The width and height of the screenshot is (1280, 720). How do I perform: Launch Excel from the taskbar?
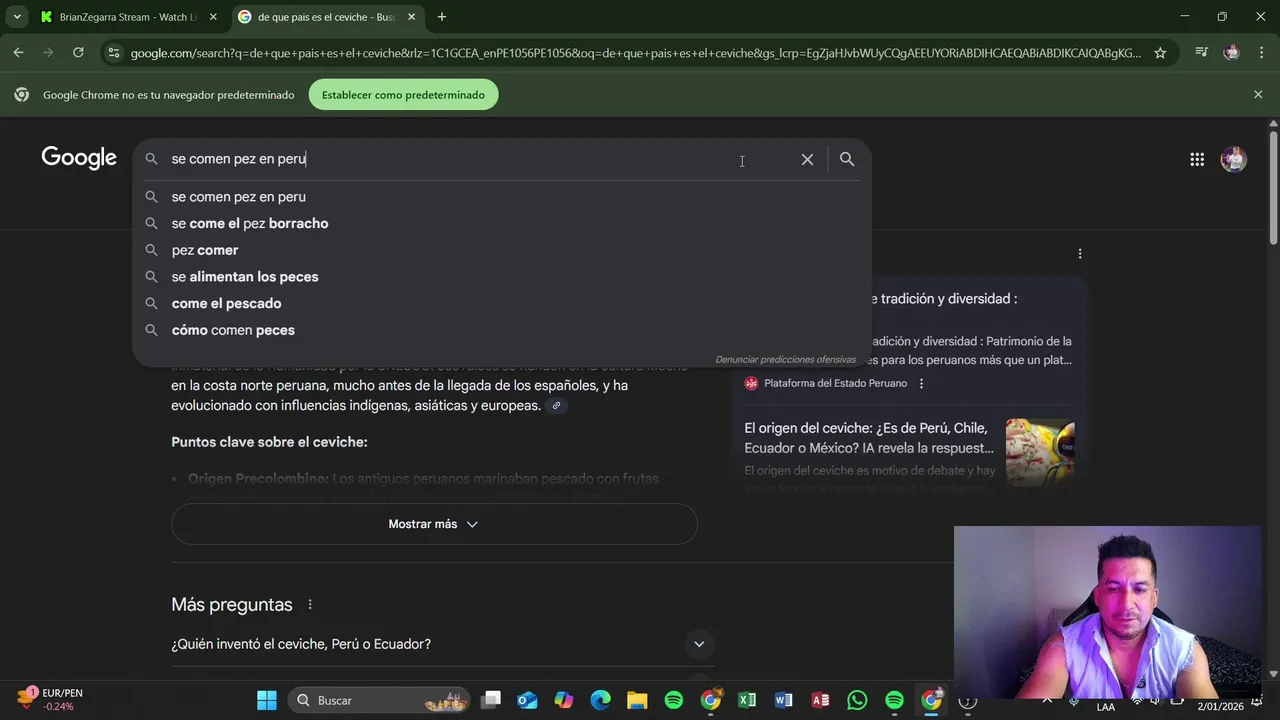[747, 700]
